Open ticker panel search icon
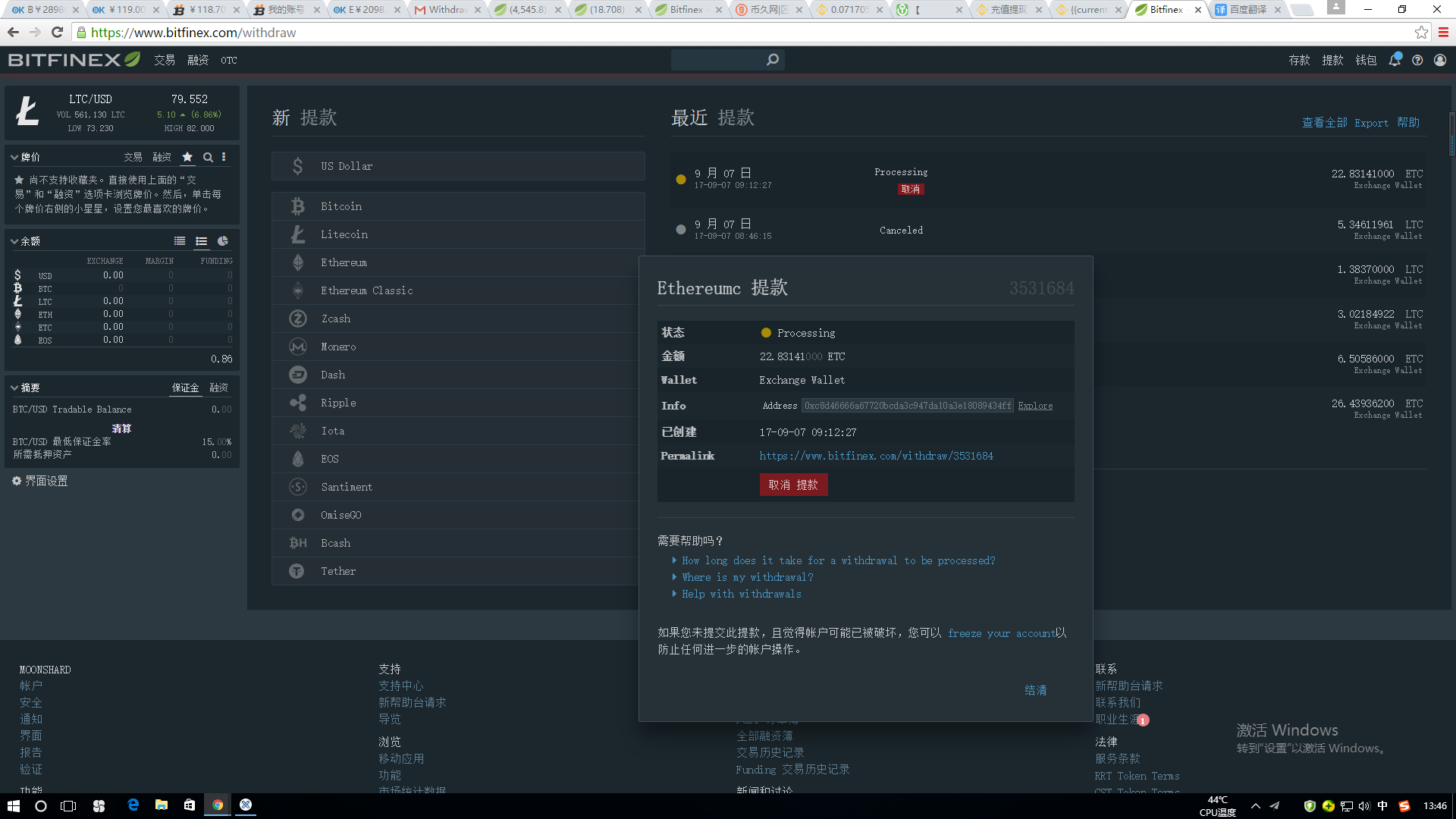1456x819 pixels. [x=208, y=157]
